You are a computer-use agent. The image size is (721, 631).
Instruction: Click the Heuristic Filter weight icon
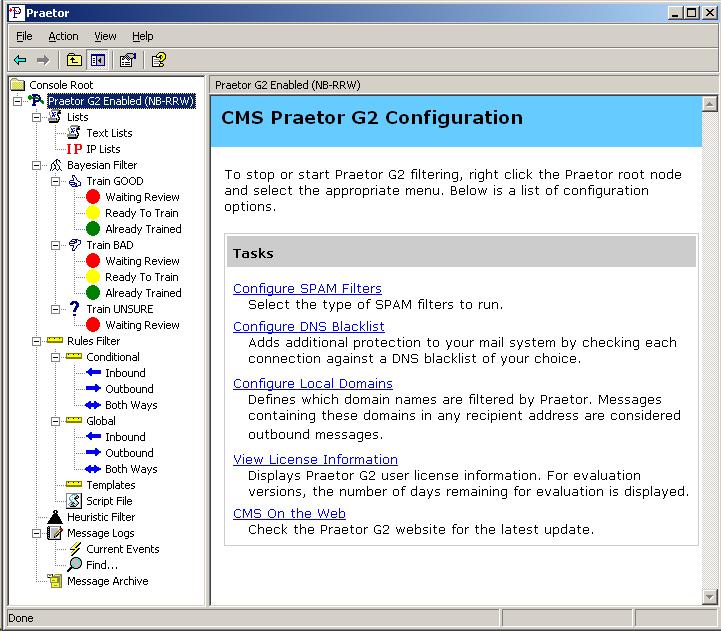coord(55,517)
